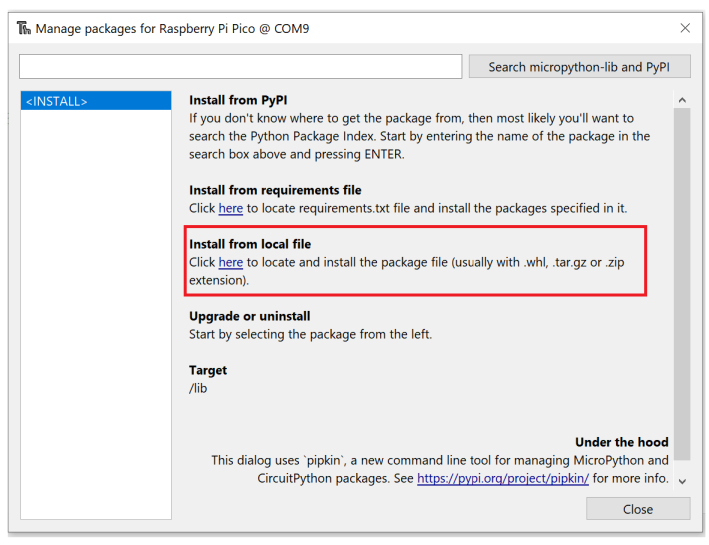This screenshot has width=709, height=545.
Task: Click the 'Install from requirements file' heading
Action: 275,190
